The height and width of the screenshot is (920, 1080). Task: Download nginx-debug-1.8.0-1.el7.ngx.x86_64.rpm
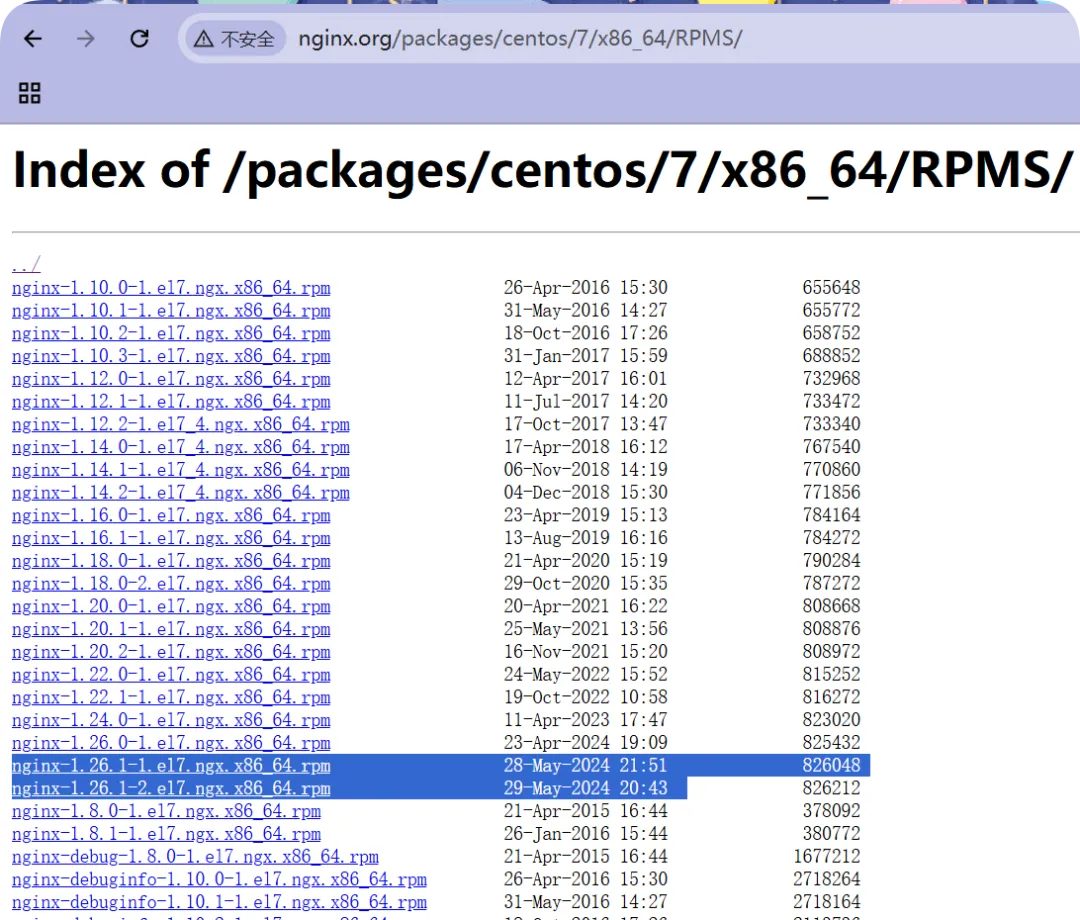pyautogui.click(x=195, y=856)
